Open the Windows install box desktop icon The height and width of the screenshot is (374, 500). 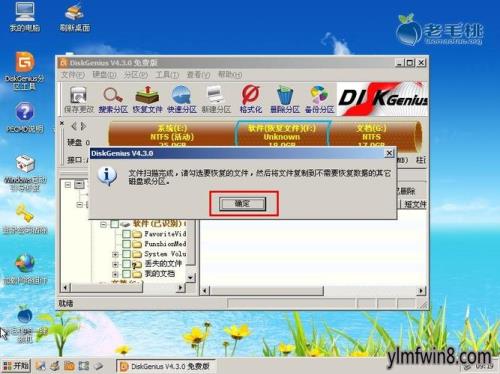tap(25, 173)
